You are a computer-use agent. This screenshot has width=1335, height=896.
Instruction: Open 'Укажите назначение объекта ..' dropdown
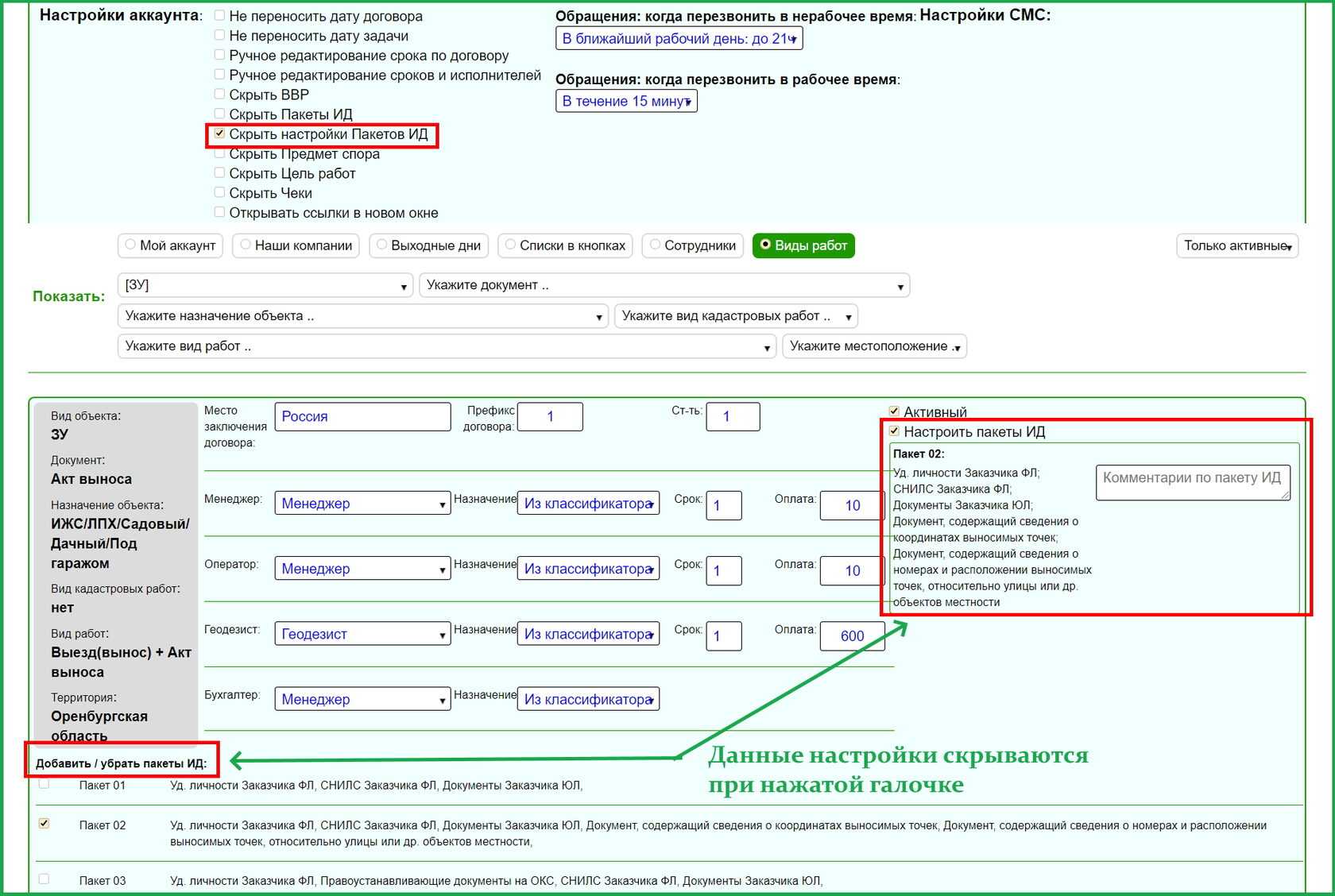363,316
